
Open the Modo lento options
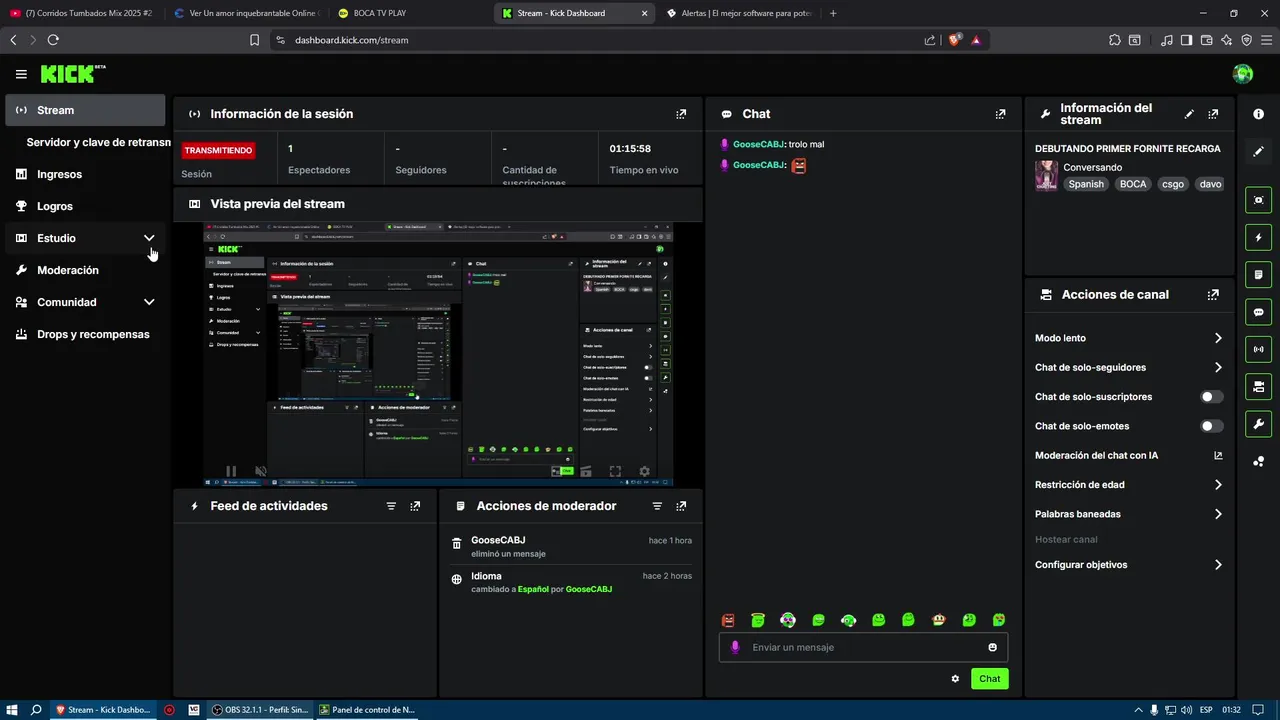click(x=1129, y=338)
